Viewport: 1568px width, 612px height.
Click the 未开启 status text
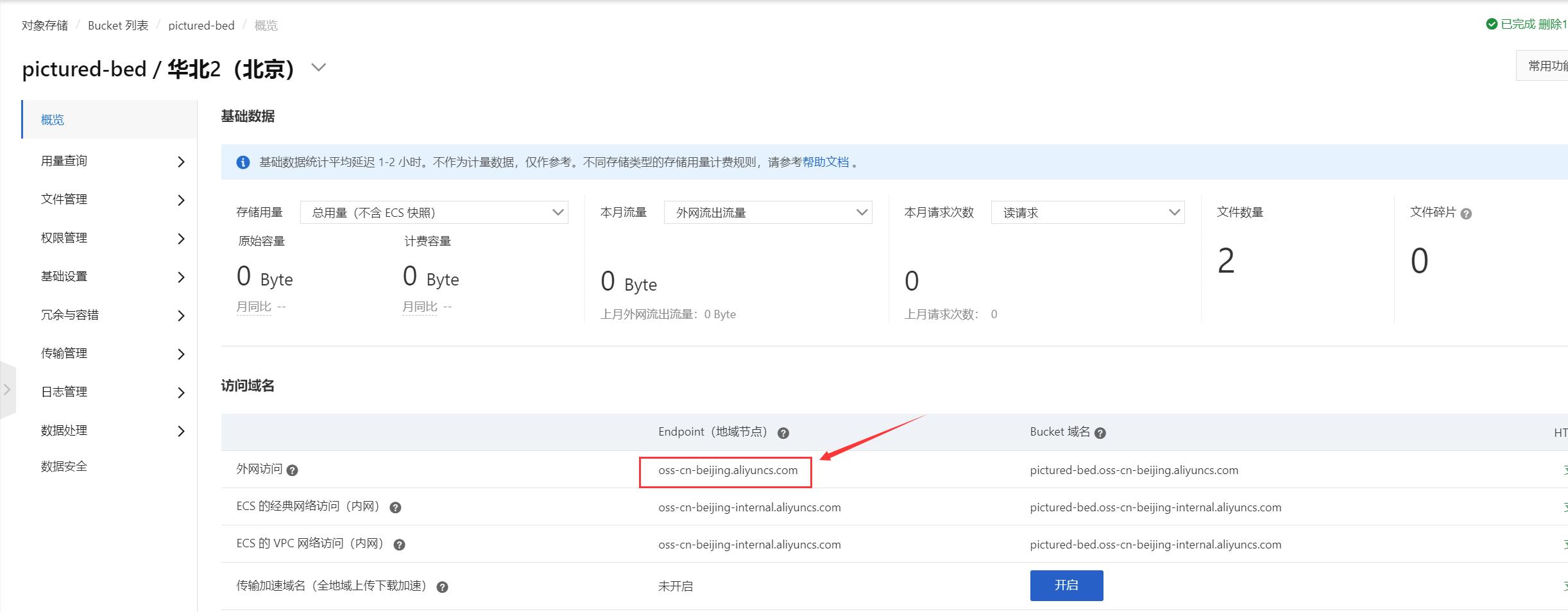[676, 586]
